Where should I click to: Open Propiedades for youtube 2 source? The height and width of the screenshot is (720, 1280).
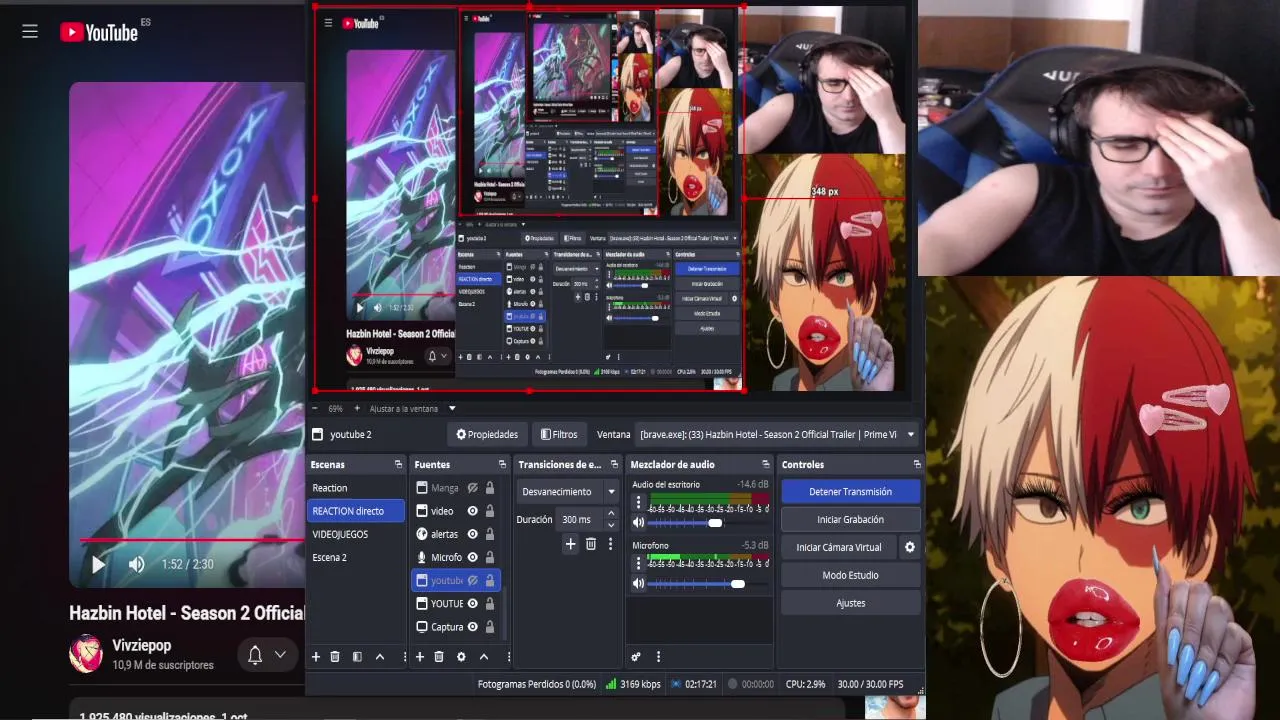[487, 434]
